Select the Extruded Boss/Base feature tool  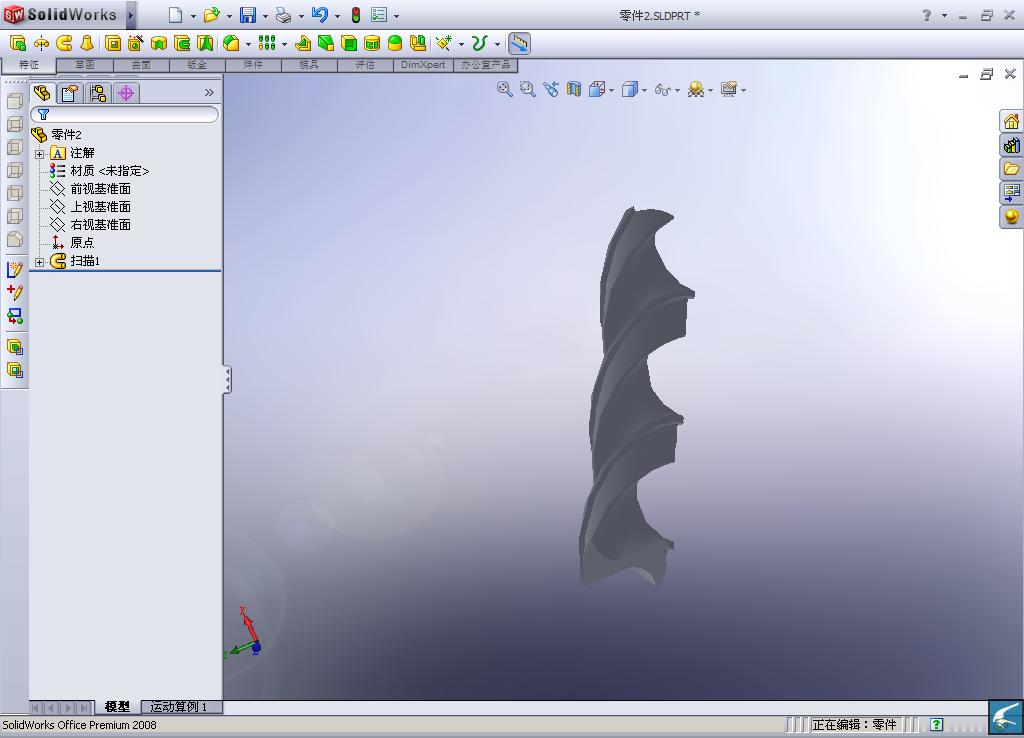[18, 44]
